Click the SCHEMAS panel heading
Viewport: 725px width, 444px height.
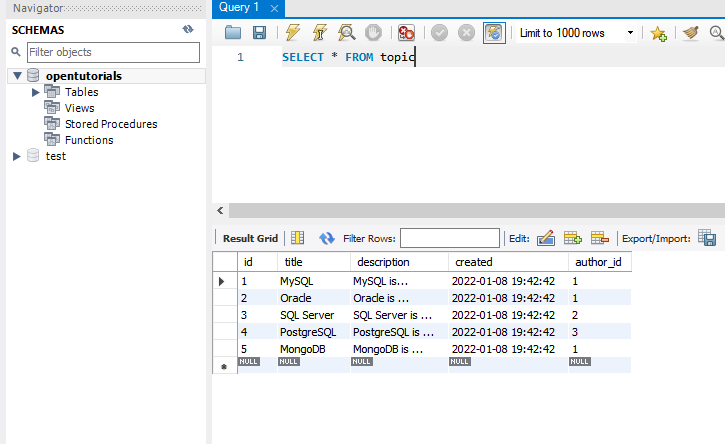click(38, 30)
